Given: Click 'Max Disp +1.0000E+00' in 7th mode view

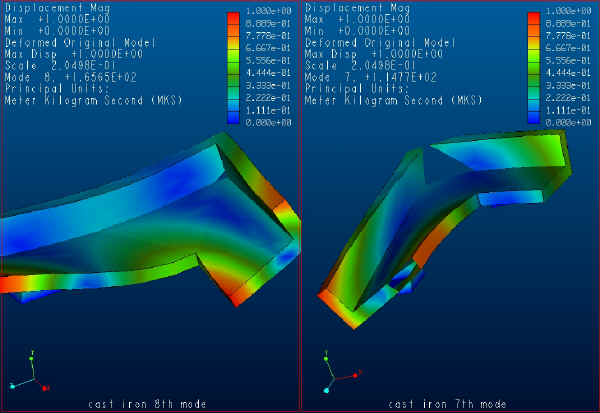Looking at the screenshot, I should (374, 54).
